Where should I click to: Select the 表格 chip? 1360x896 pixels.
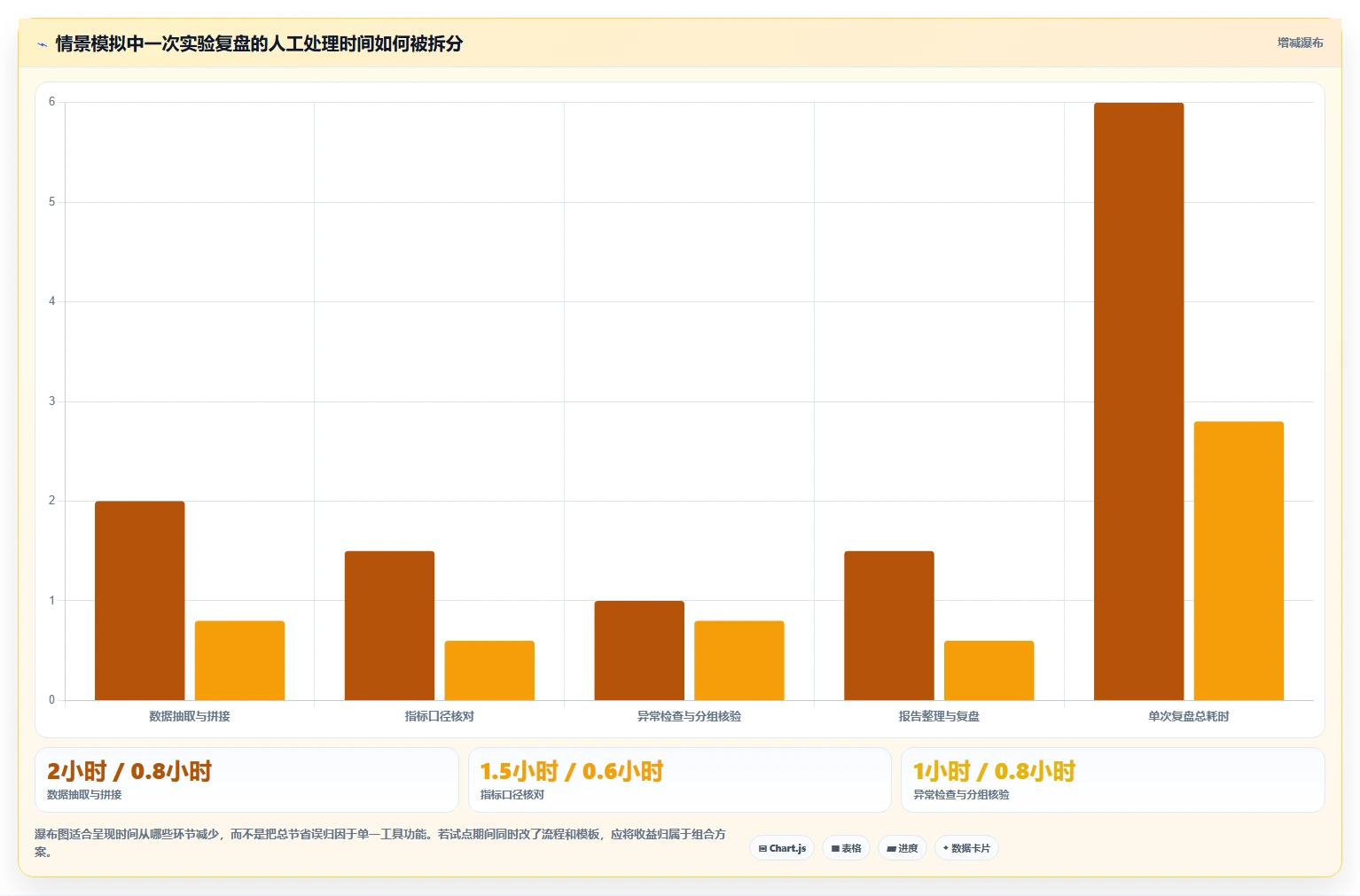846,848
